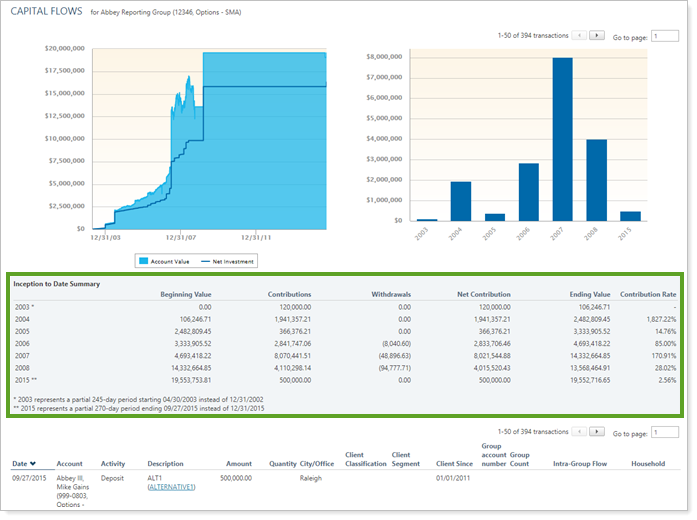Go to next page from bottom pagination
Image resolution: width=697 pixels, height=520 pixels.
597,431
